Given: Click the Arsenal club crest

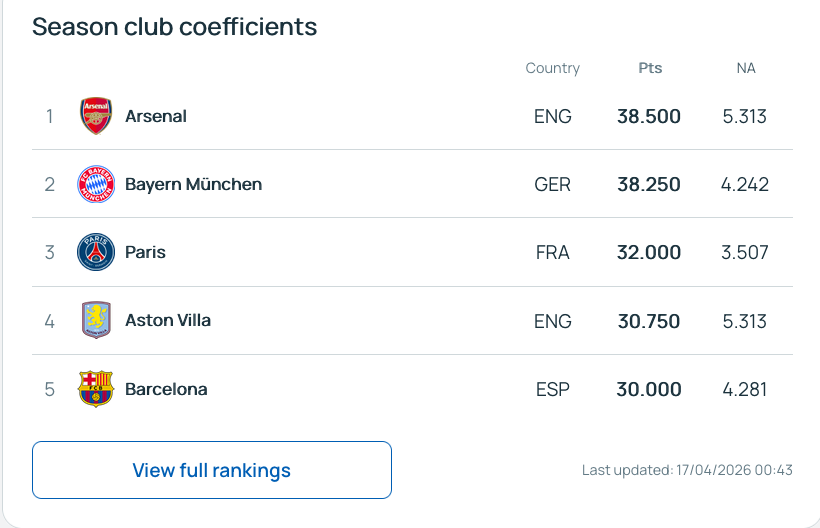Looking at the screenshot, I should [x=96, y=116].
